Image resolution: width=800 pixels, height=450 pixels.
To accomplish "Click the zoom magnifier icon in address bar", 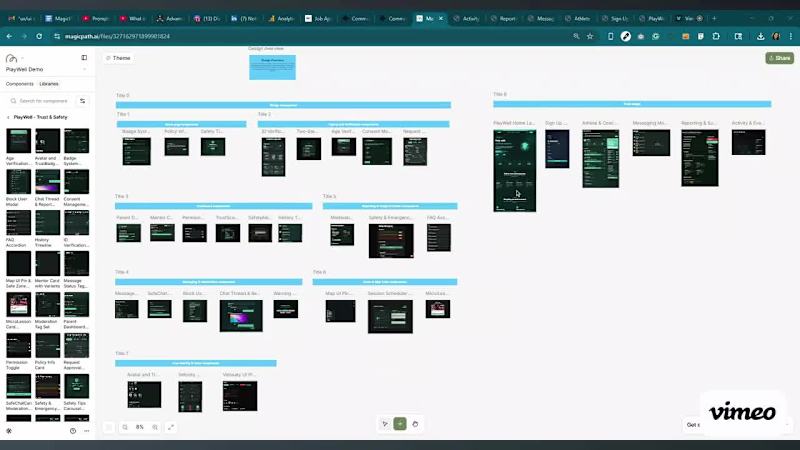I will [576, 36].
